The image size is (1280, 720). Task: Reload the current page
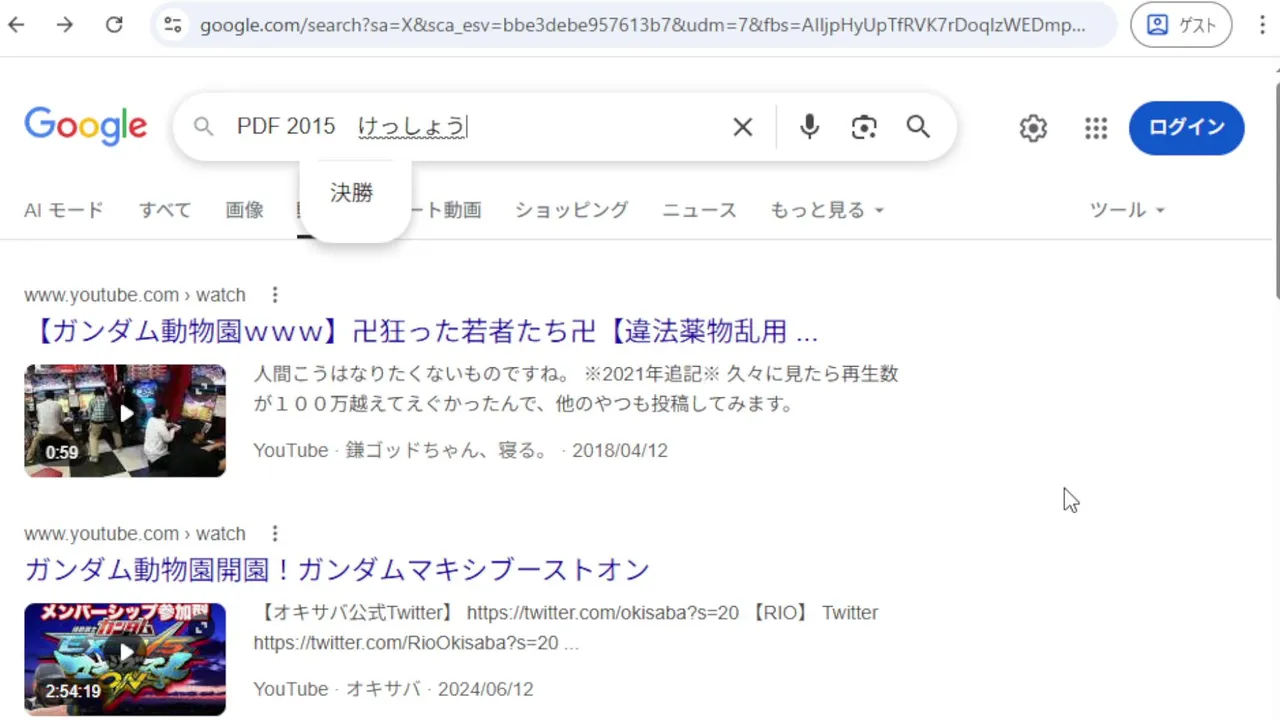coord(114,25)
